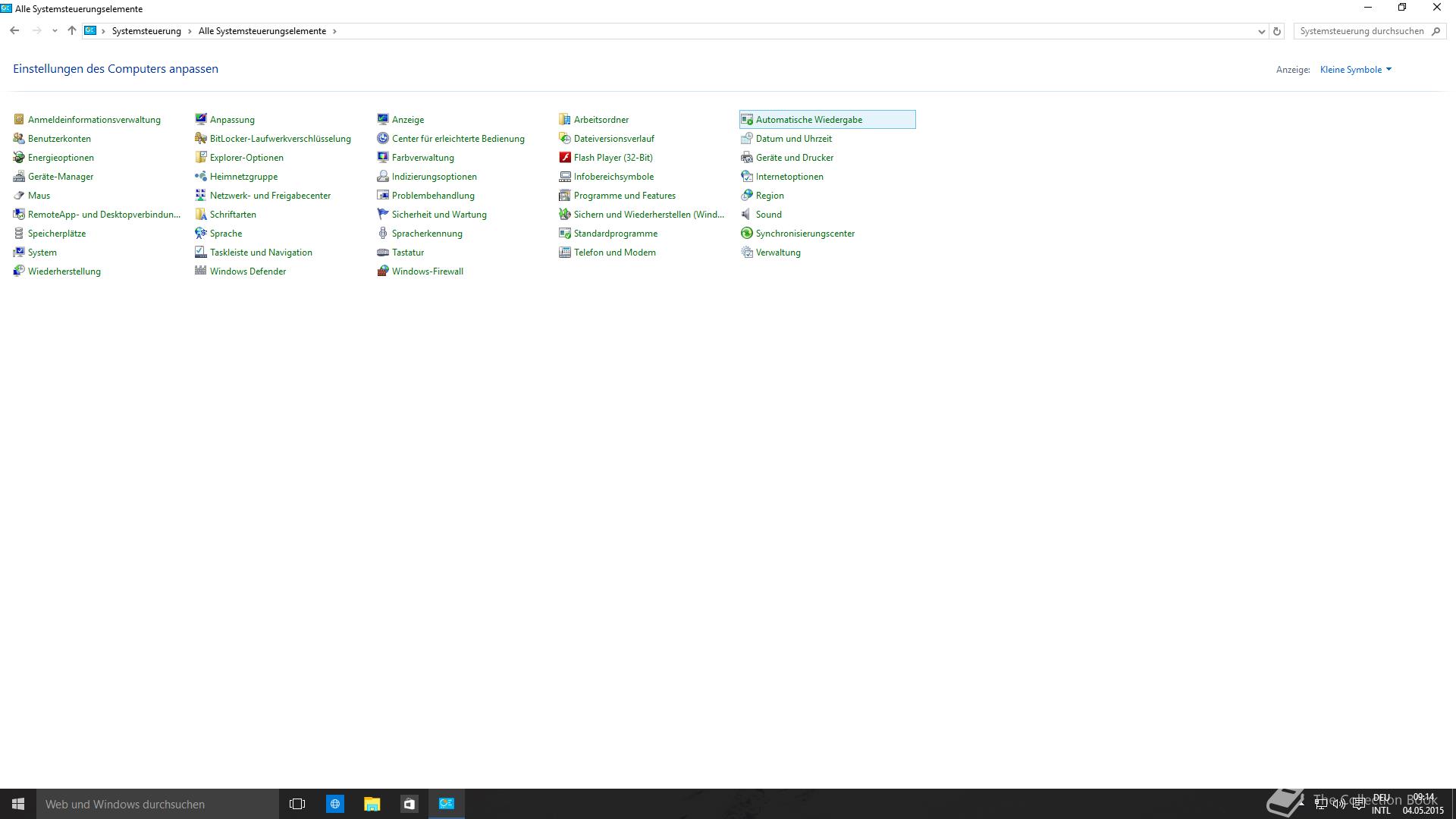This screenshot has width=1456, height=819.
Task: Open Datum und Uhrzeit link
Action: click(794, 138)
